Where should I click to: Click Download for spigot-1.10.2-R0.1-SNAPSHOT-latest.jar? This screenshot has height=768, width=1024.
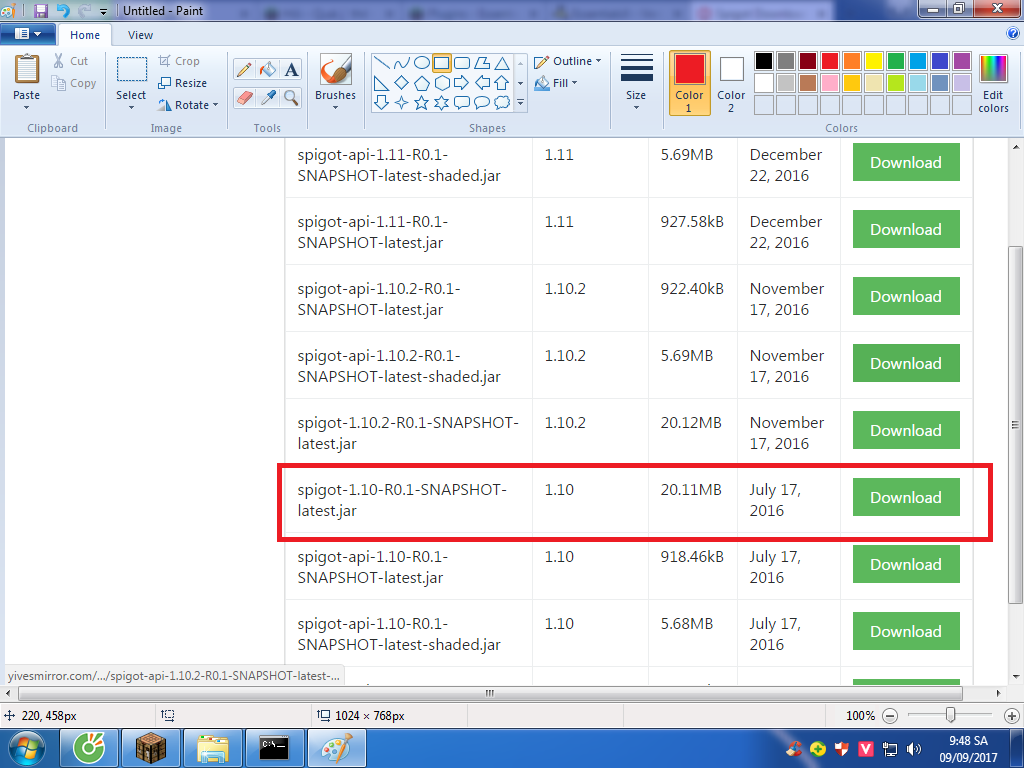[x=906, y=430]
